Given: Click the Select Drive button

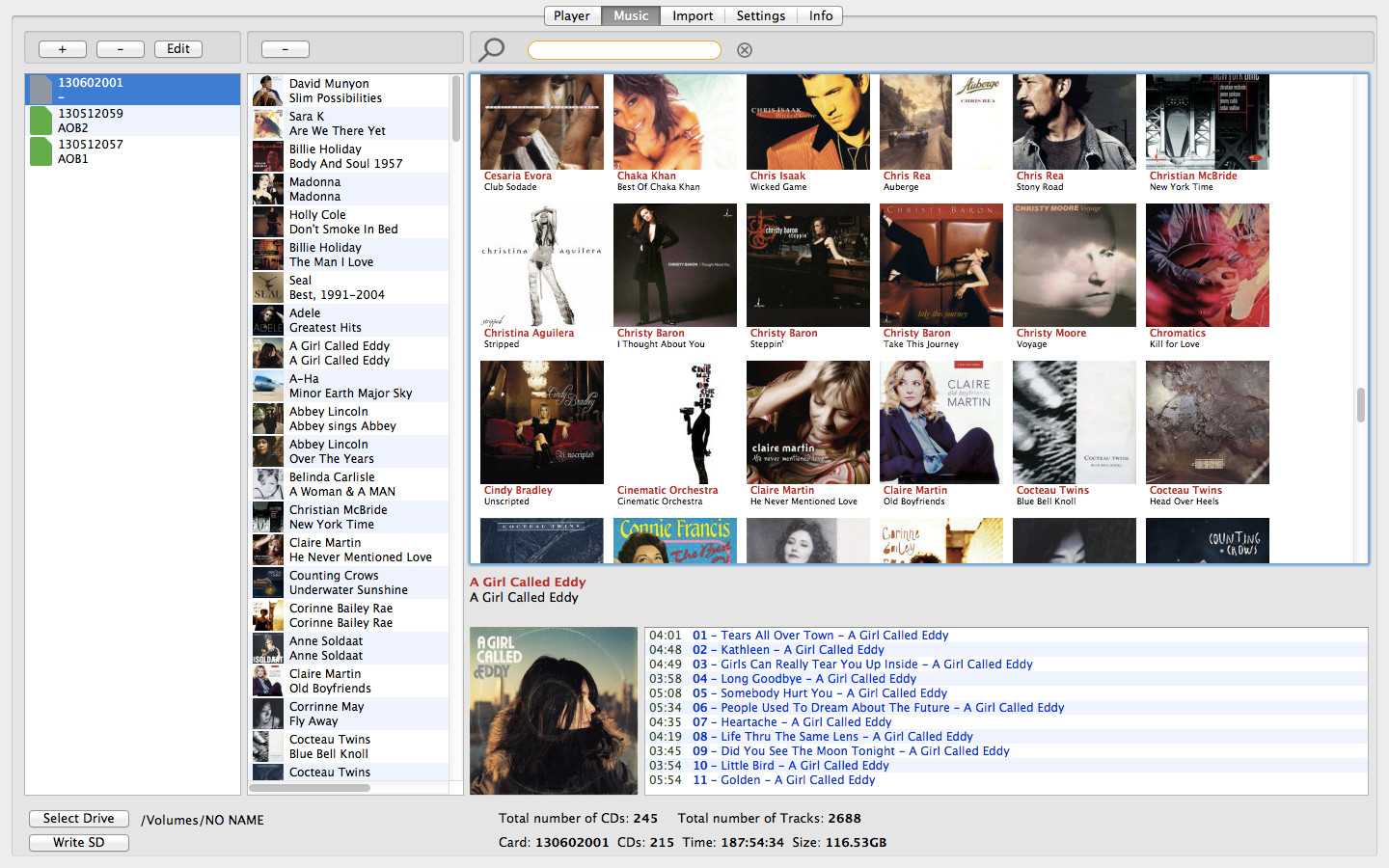Looking at the screenshot, I should [79, 819].
